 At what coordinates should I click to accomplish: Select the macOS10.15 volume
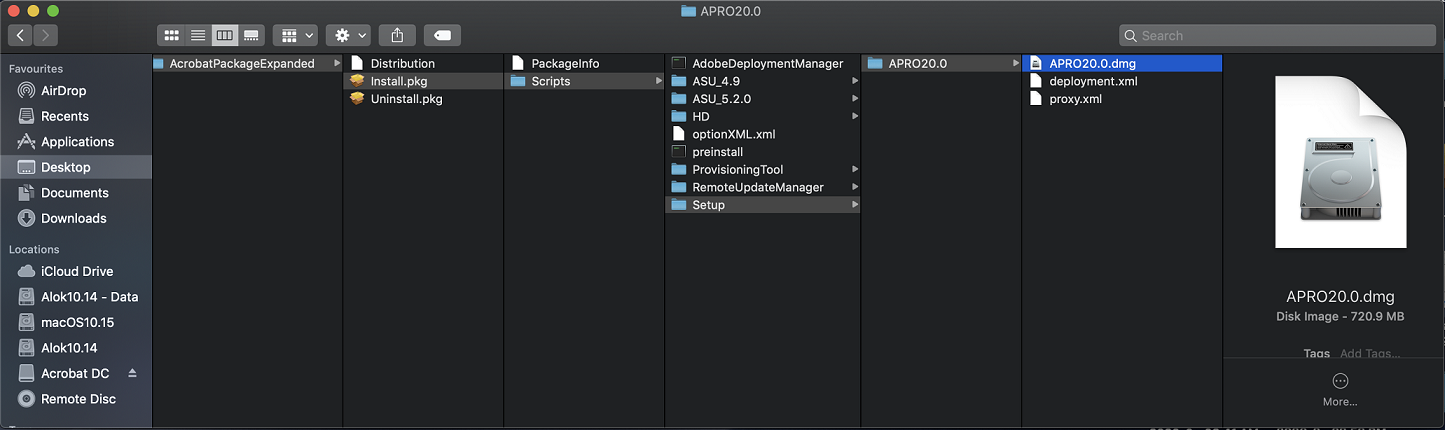tap(76, 322)
